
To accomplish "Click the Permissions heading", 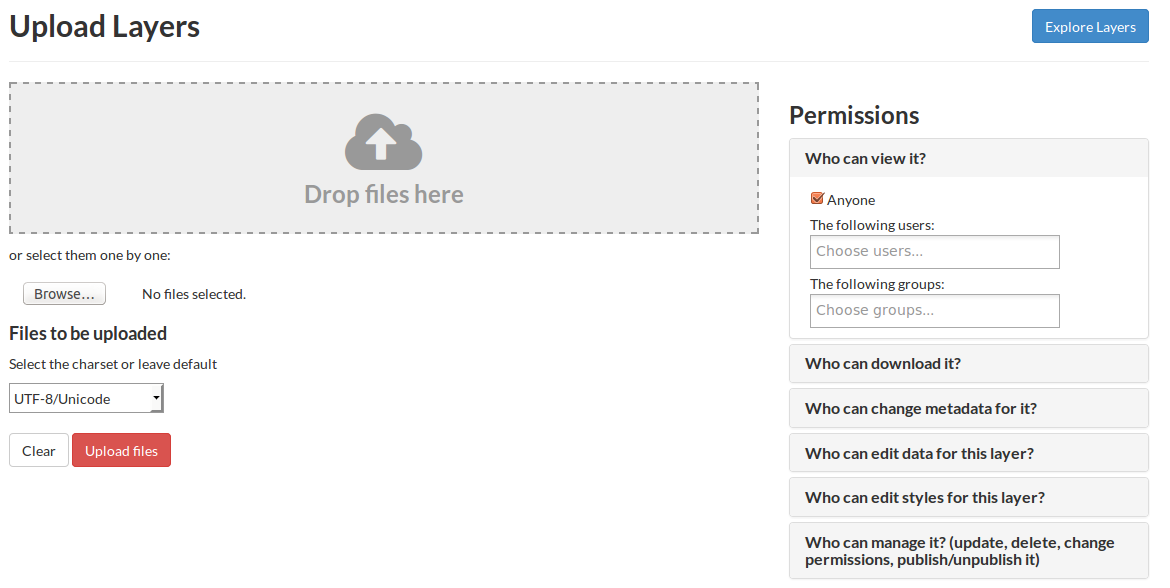I will pyautogui.click(x=854, y=116).
